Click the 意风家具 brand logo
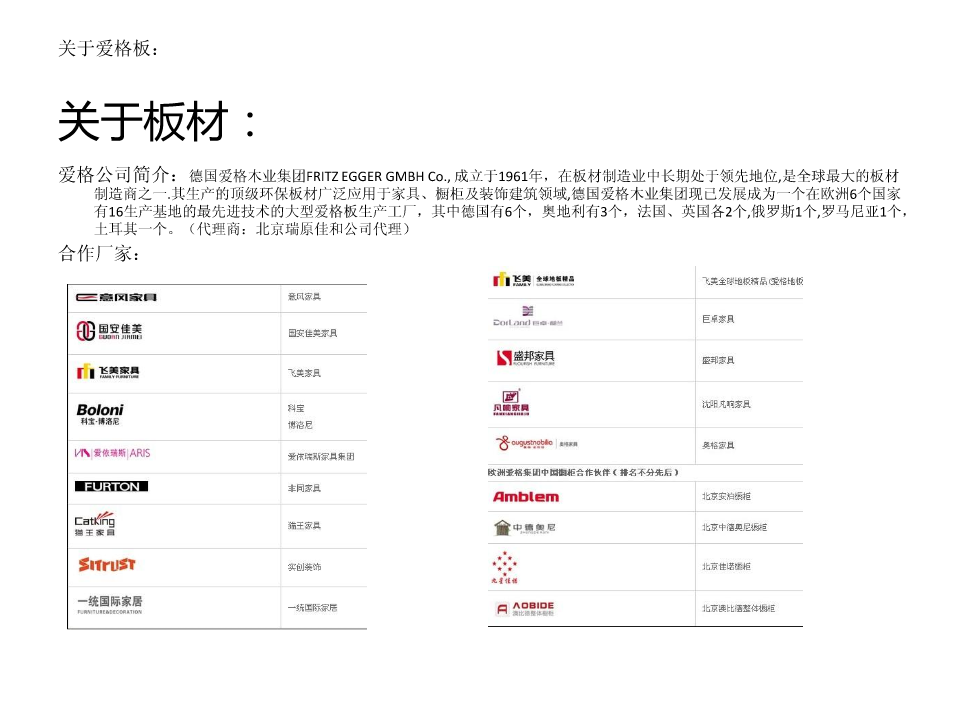 116,298
